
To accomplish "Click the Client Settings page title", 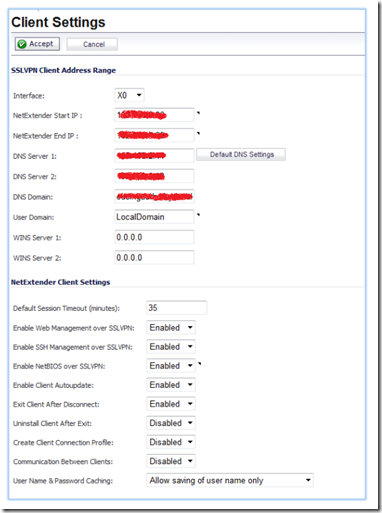I will [58, 22].
